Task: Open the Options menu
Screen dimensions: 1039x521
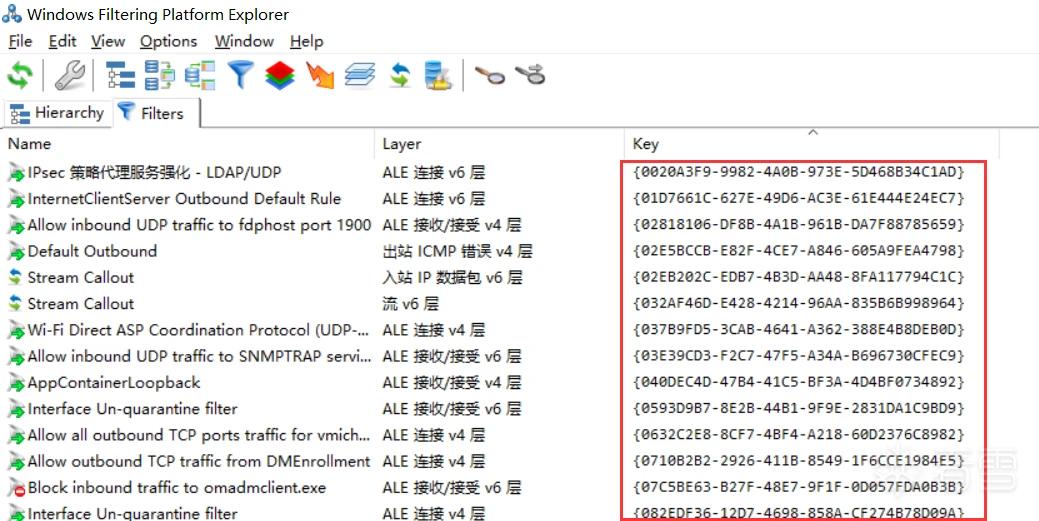Action: [x=168, y=41]
